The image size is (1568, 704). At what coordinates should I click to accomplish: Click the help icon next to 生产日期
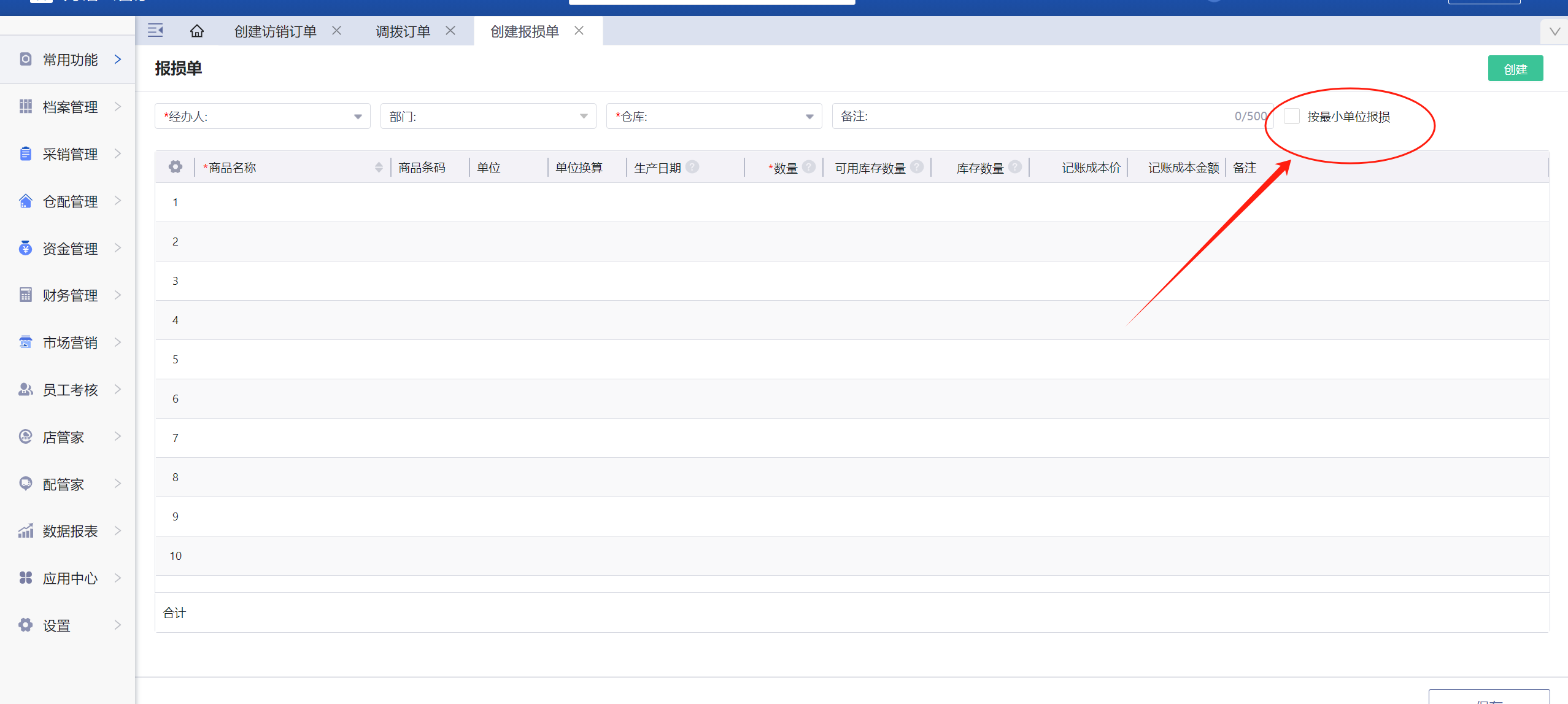[x=692, y=167]
